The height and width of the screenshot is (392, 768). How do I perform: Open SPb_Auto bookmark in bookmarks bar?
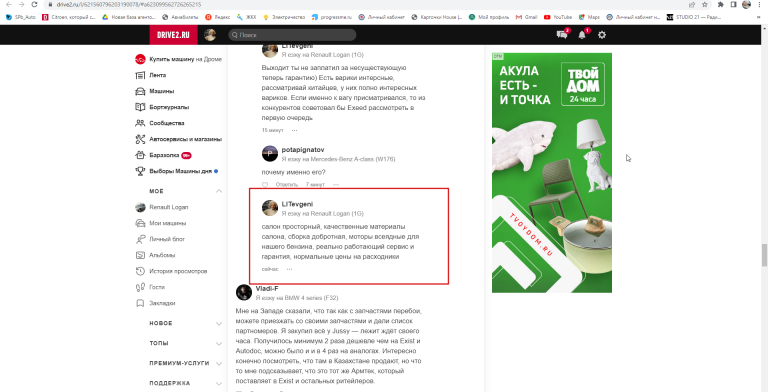pos(21,17)
